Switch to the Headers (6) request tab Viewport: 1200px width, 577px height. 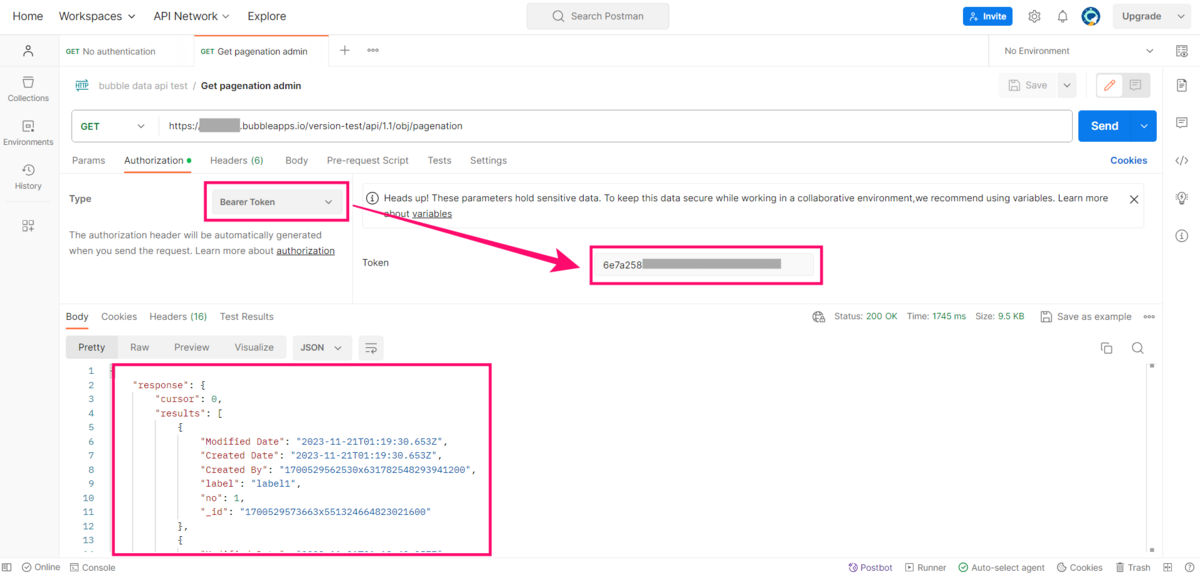coord(236,160)
